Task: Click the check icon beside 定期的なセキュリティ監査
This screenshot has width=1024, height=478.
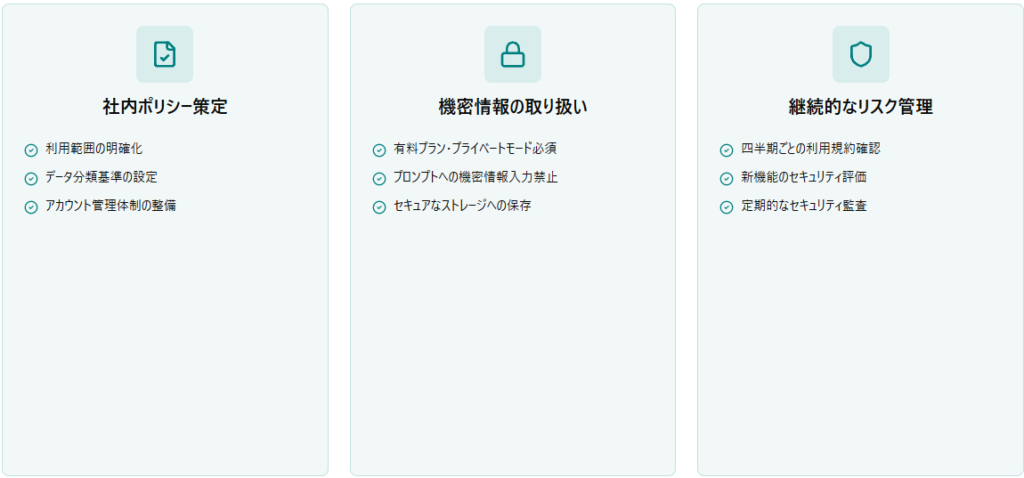Action: (x=727, y=207)
